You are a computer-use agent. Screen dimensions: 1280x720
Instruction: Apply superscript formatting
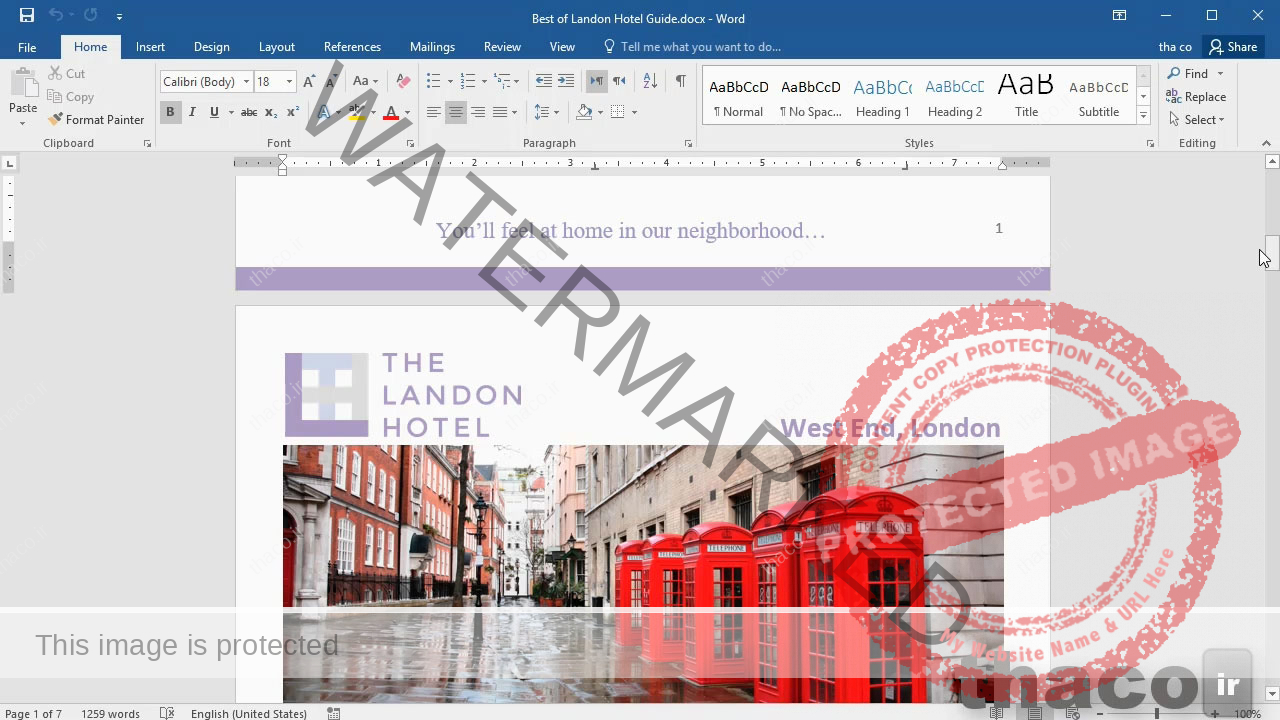click(x=293, y=112)
